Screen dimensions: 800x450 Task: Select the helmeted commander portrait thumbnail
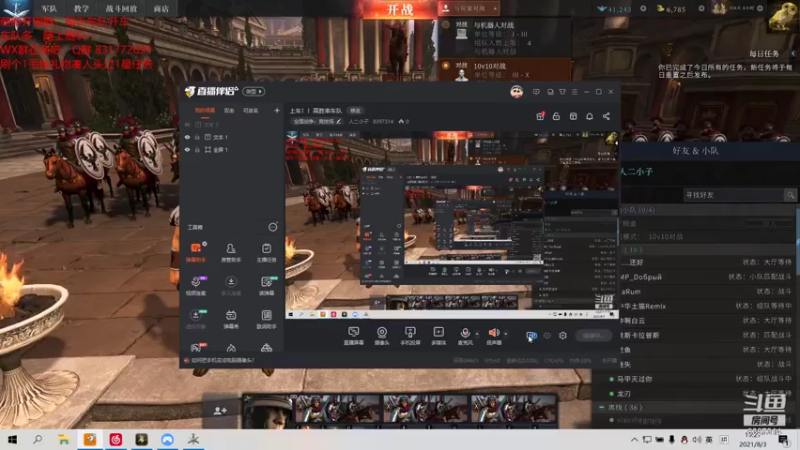(268, 411)
